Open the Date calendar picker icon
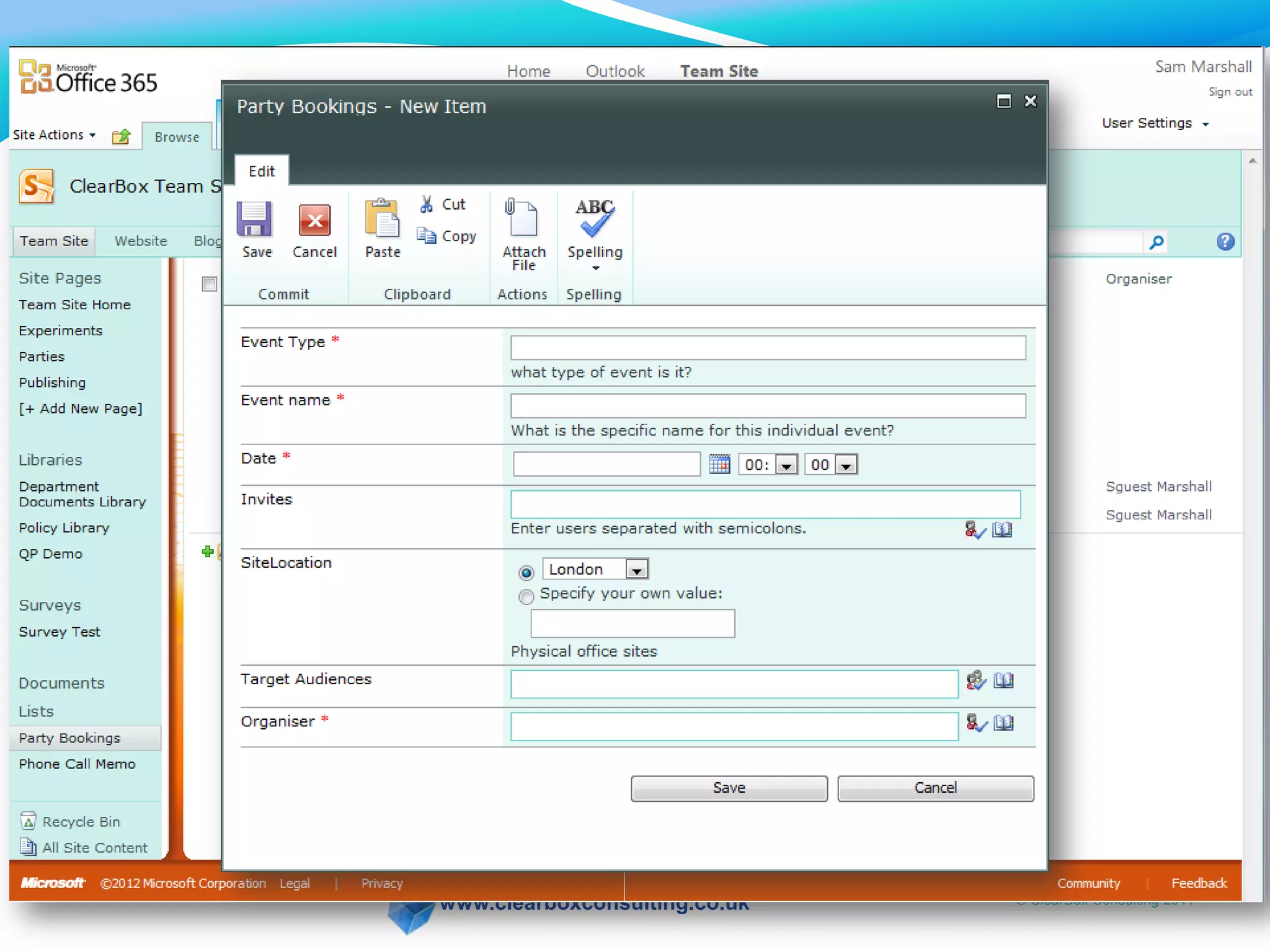This screenshot has height=952, width=1270. click(719, 464)
